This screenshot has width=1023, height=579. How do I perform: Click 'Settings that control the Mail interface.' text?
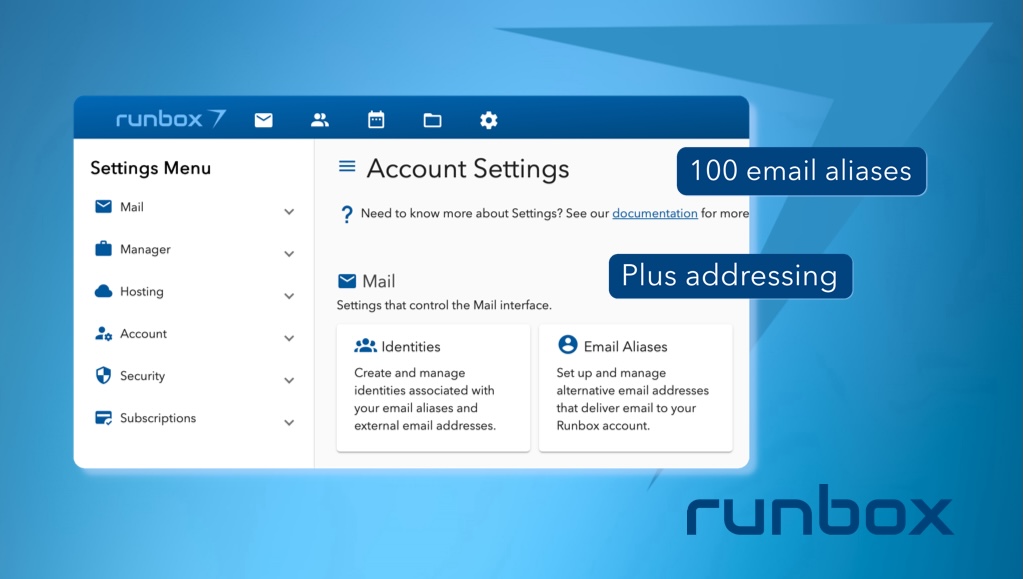click(444, 305)
